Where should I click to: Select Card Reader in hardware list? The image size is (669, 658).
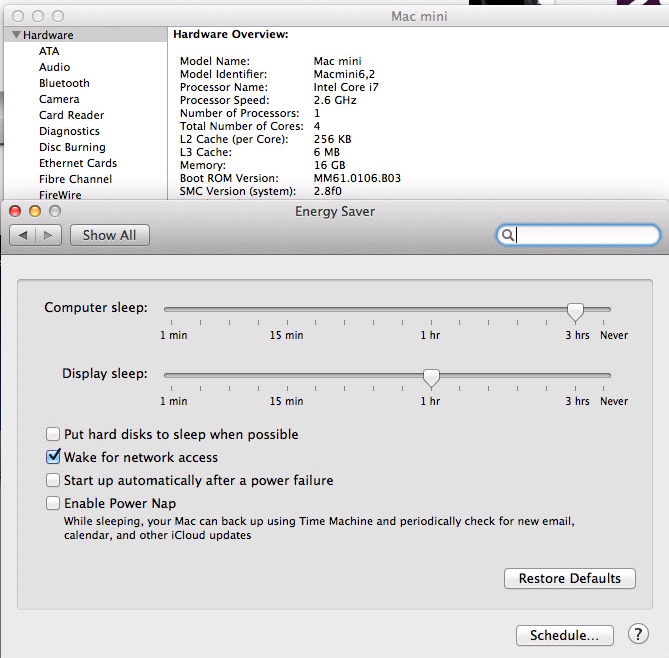(72, 115)
